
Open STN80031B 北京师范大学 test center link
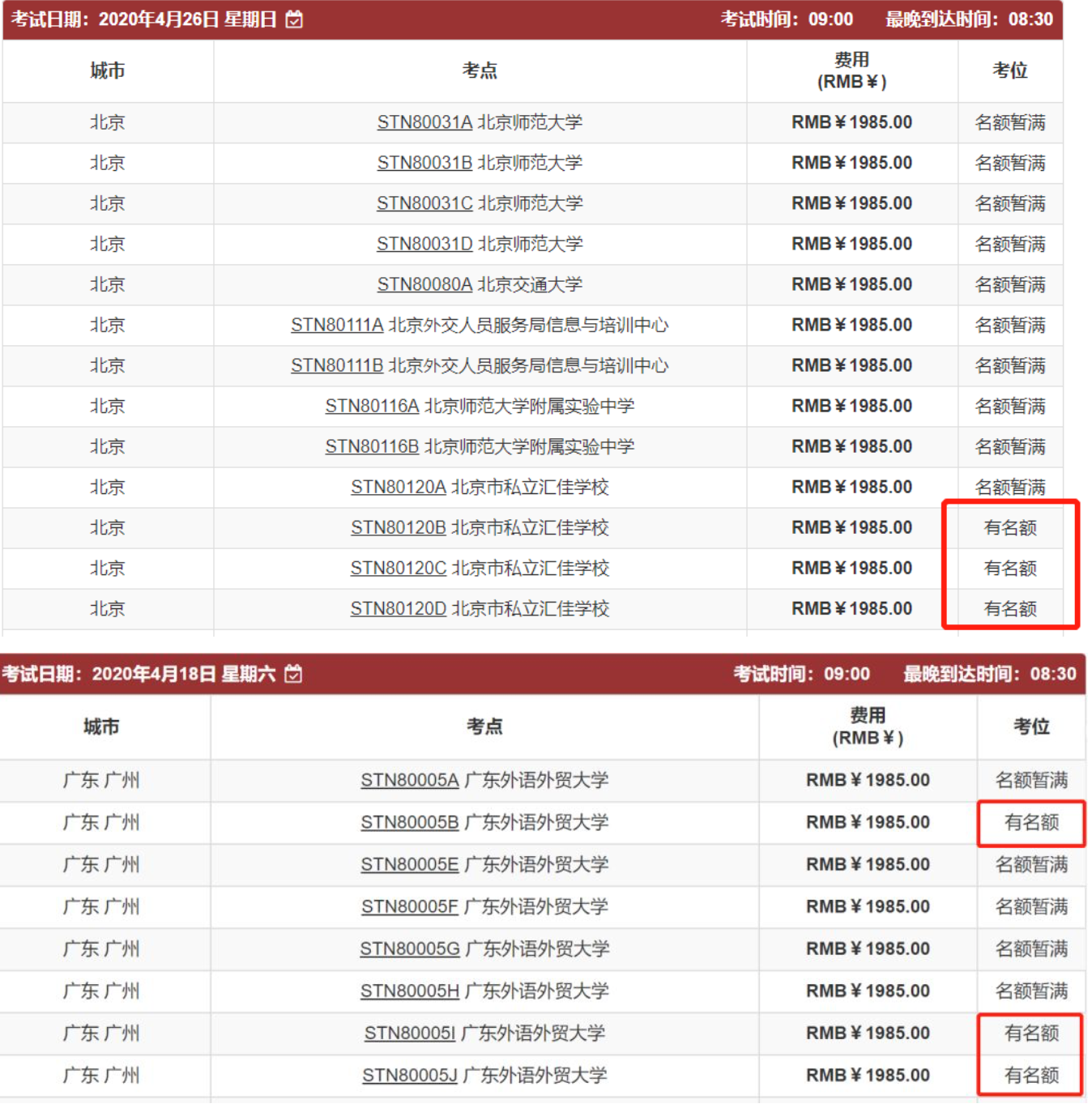tap(424, 163)
